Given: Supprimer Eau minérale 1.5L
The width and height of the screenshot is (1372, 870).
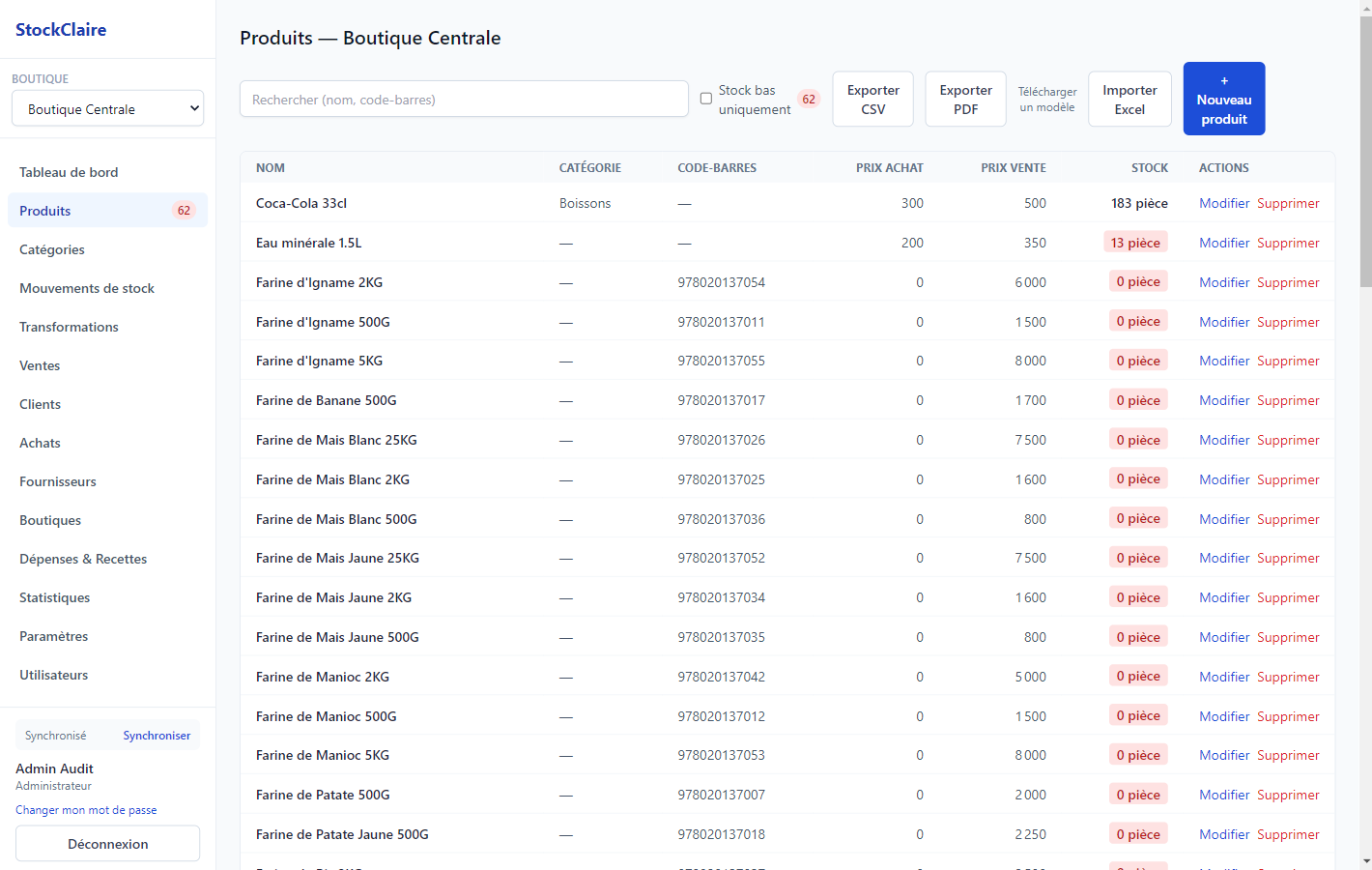Looking at the screenshot, I should tap(1288, 243).
